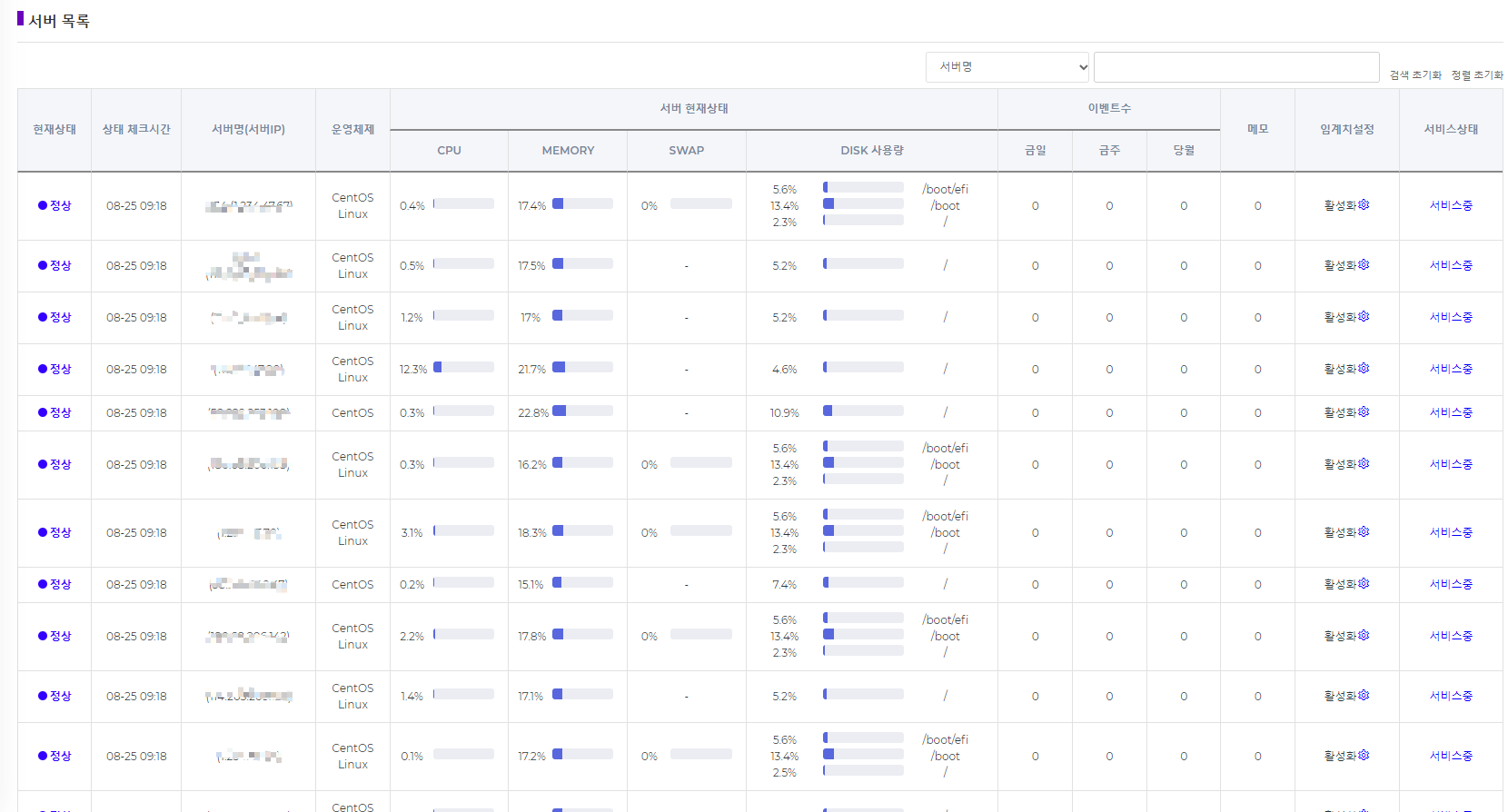The height and width of the screenshot is (812, 1508).
Task: Click the 정렬 초기화 link
Action: click(1477, 75)
